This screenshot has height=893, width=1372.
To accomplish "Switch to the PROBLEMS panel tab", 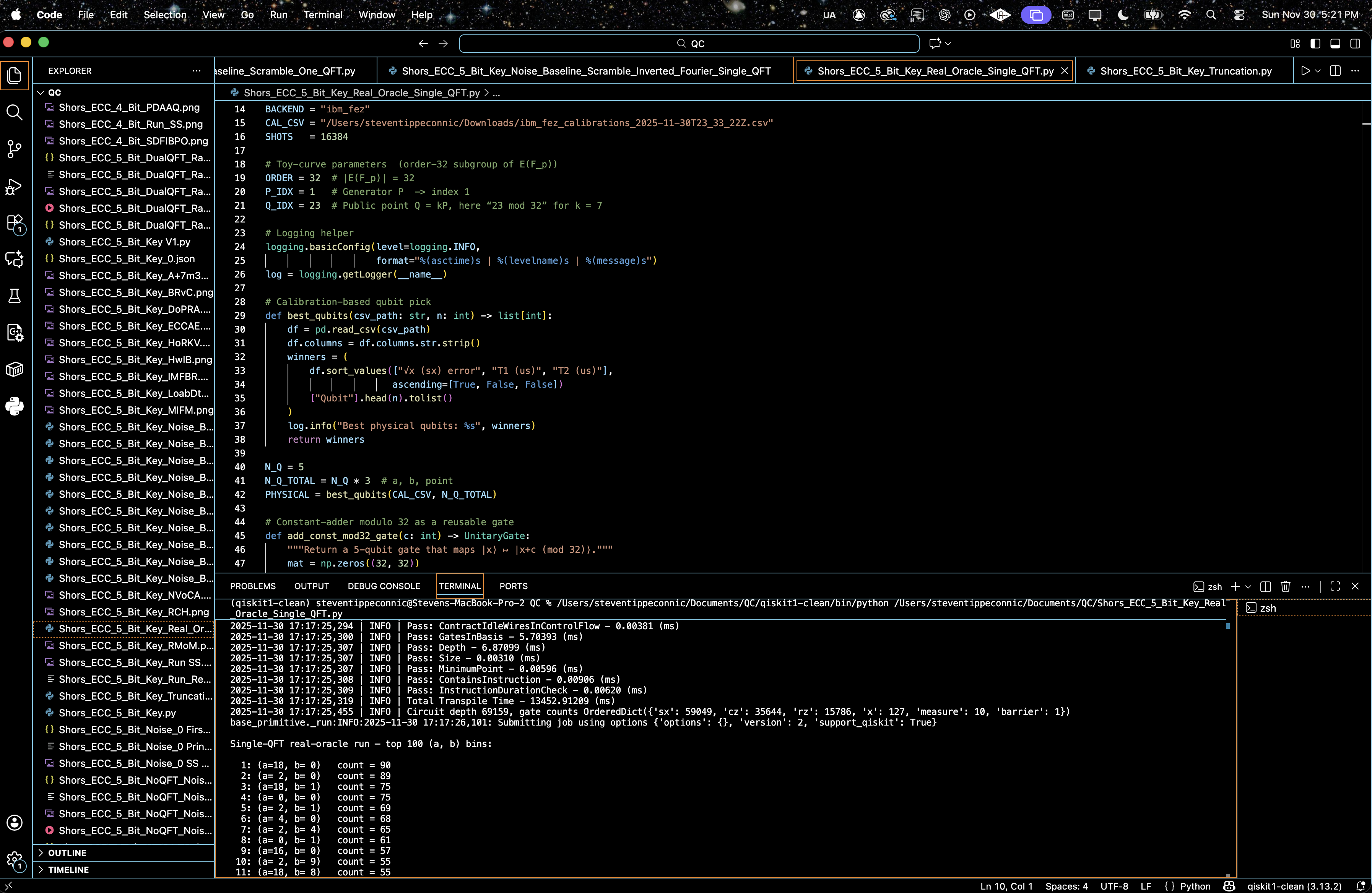I will (252, 586).
